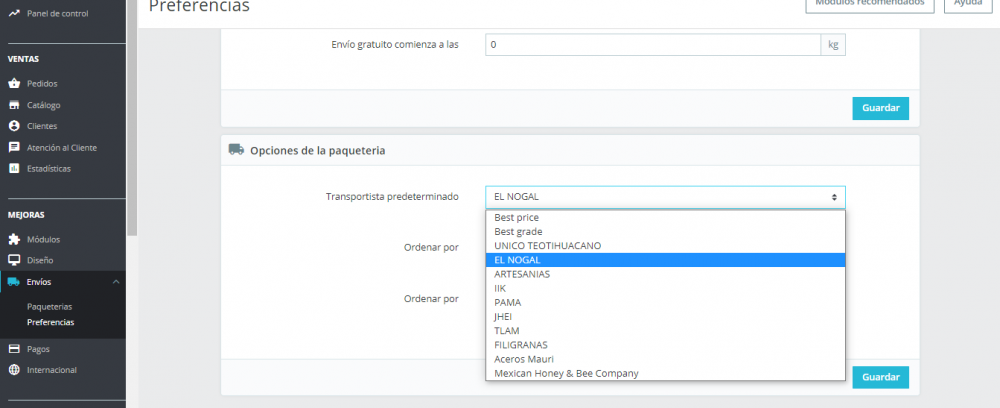Screen dimensions: 1000x408
Task: Click the Módulos puzzle piece icon
Action: point(14,240)
